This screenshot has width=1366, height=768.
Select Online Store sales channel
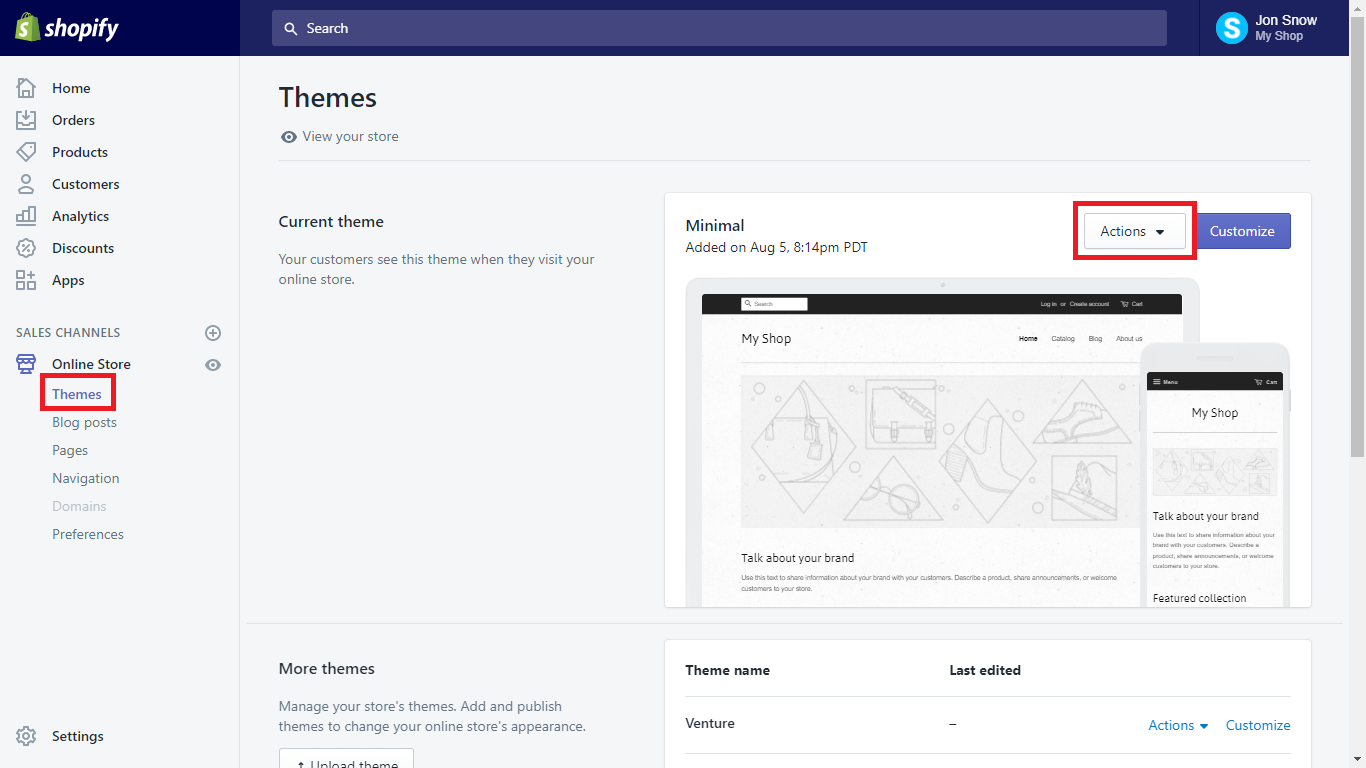[91, 364]
